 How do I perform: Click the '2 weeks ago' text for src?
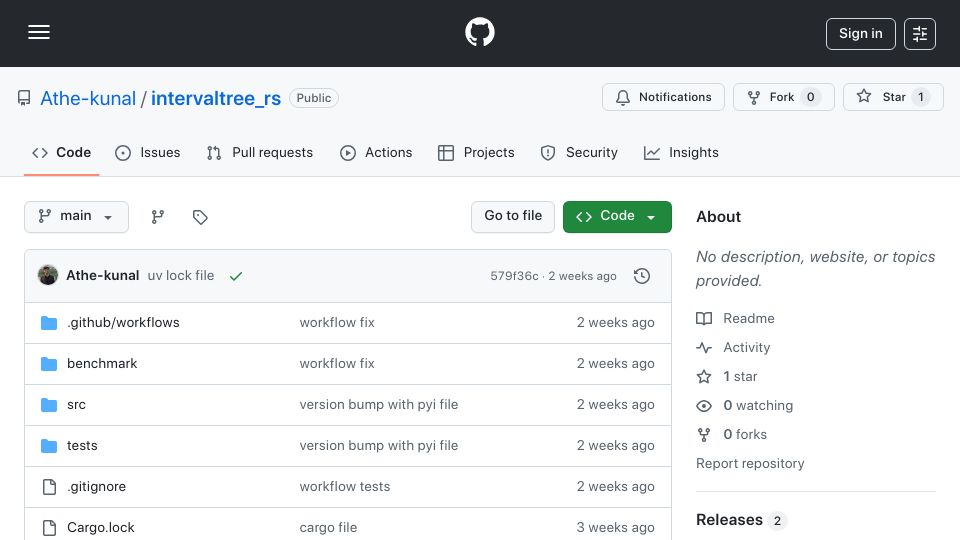point(615,405)
